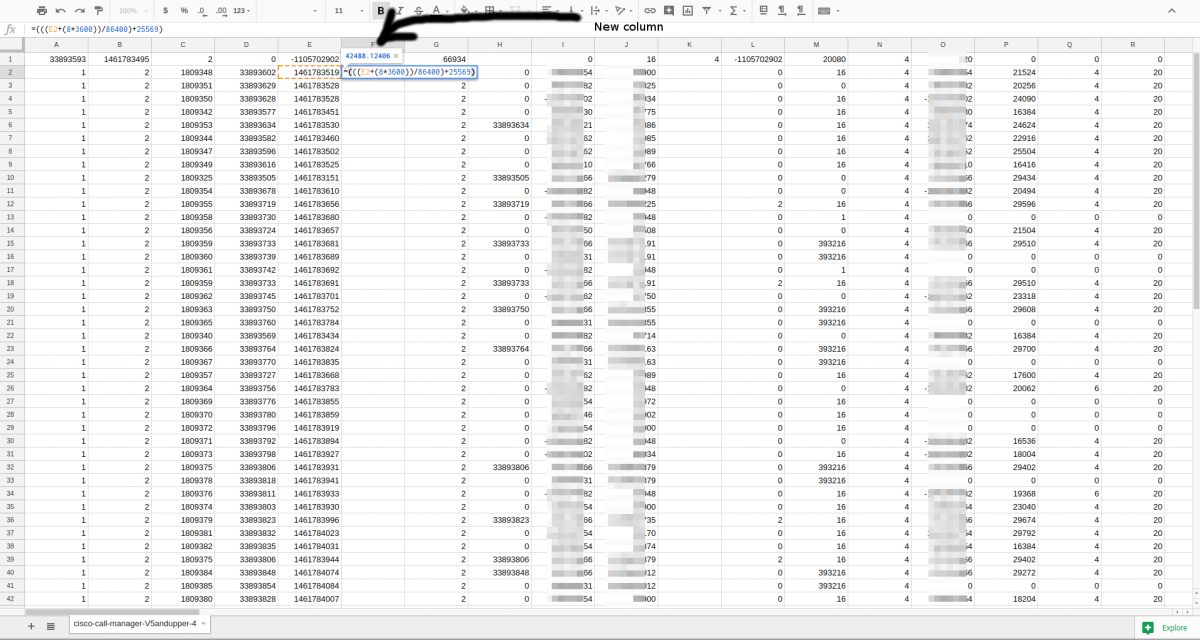Apply percent format to selection

pyautogui.click(x=185, y=9)
